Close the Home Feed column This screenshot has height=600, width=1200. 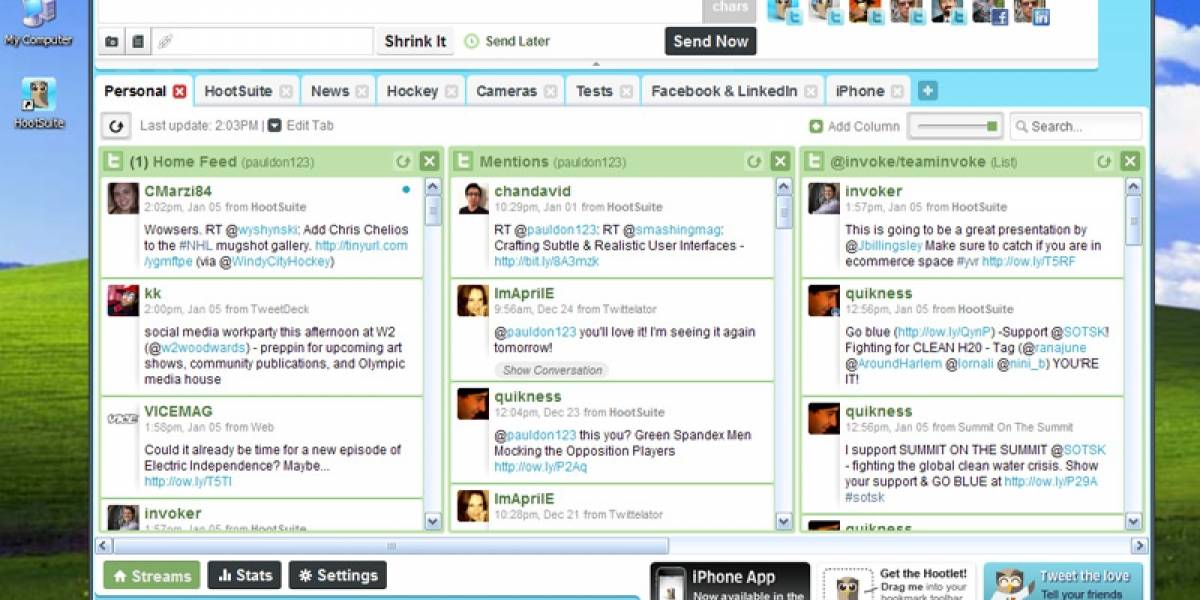tap(429, 161)
